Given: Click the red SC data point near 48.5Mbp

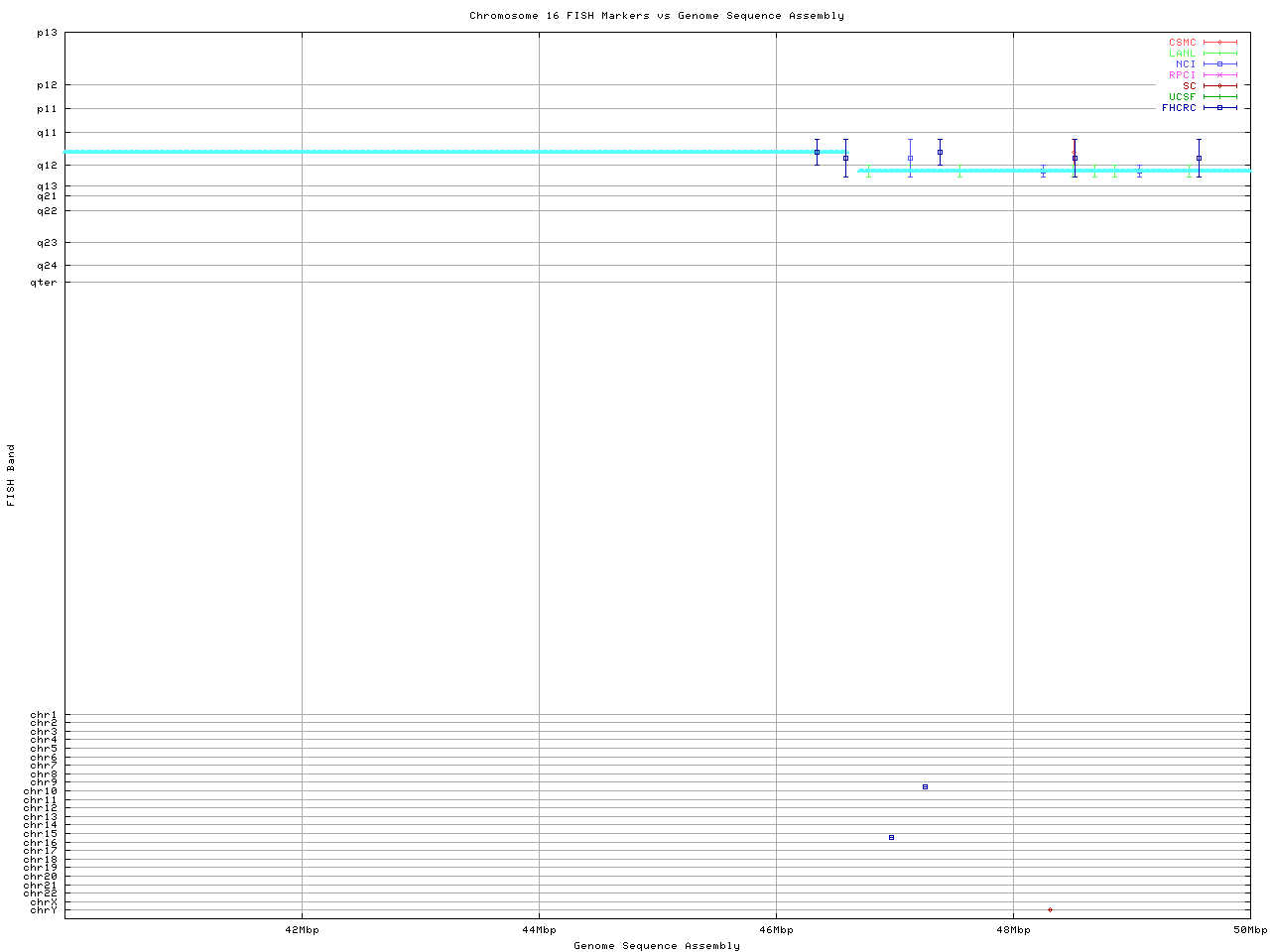Looking at the screenshot, I should tap(1075, 156).
